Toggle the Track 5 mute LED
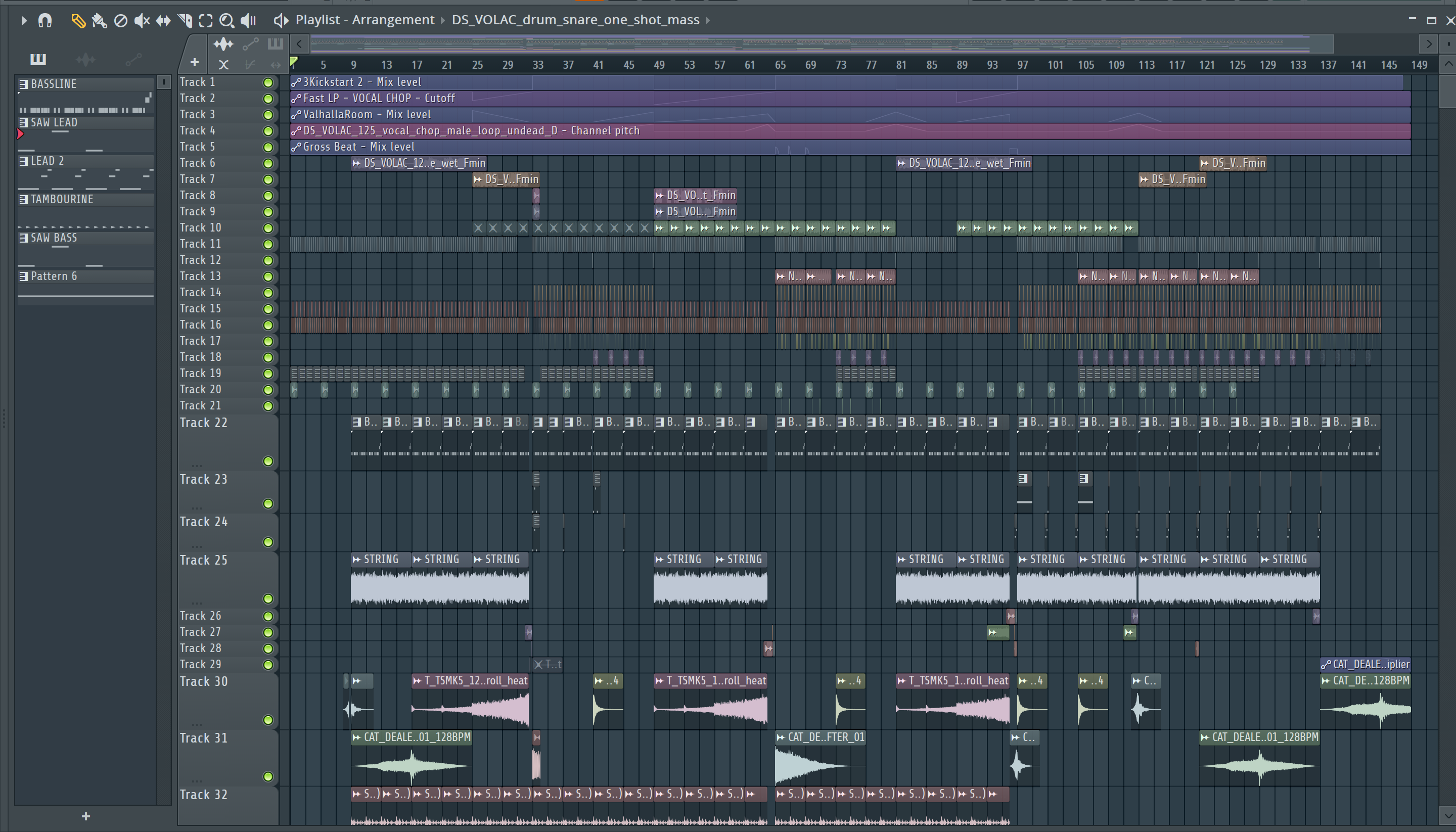The width and height of the screenshot is (1456, 832). click(268, 148)
